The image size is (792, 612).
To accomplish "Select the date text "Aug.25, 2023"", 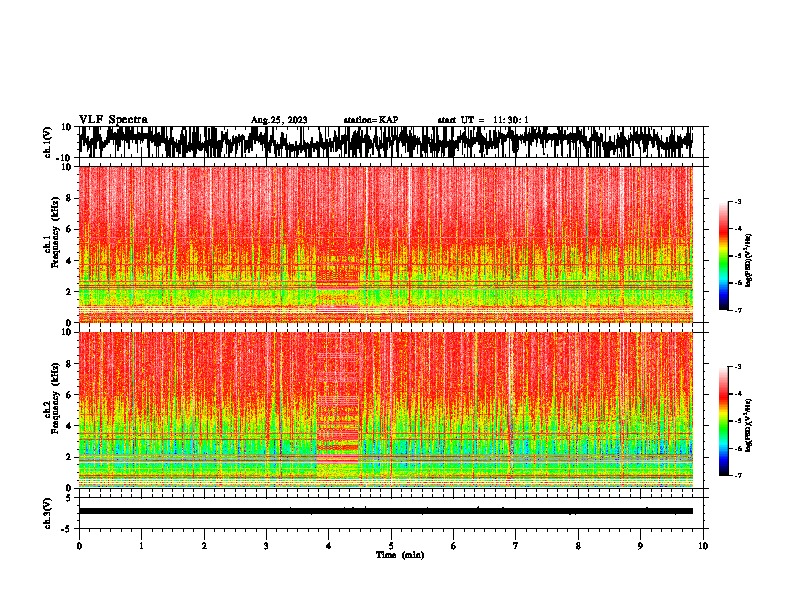I will pyautogui.click(x=279, y=120).
